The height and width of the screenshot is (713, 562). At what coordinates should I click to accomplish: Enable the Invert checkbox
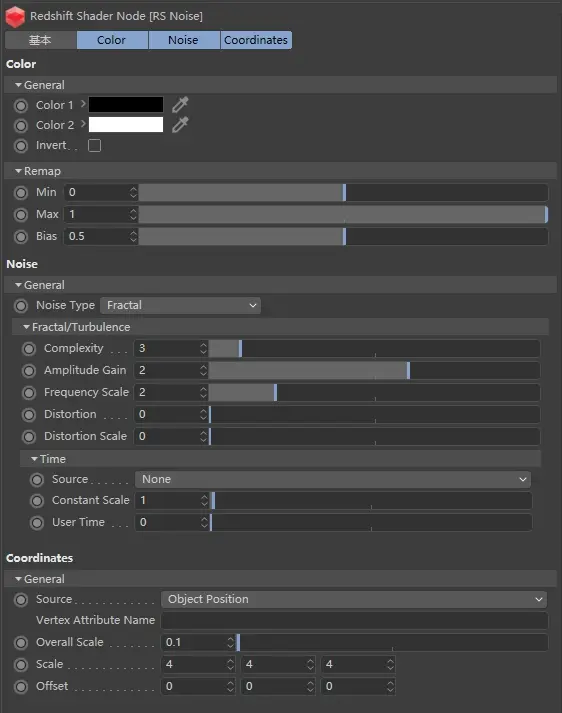tap(95, 146)
